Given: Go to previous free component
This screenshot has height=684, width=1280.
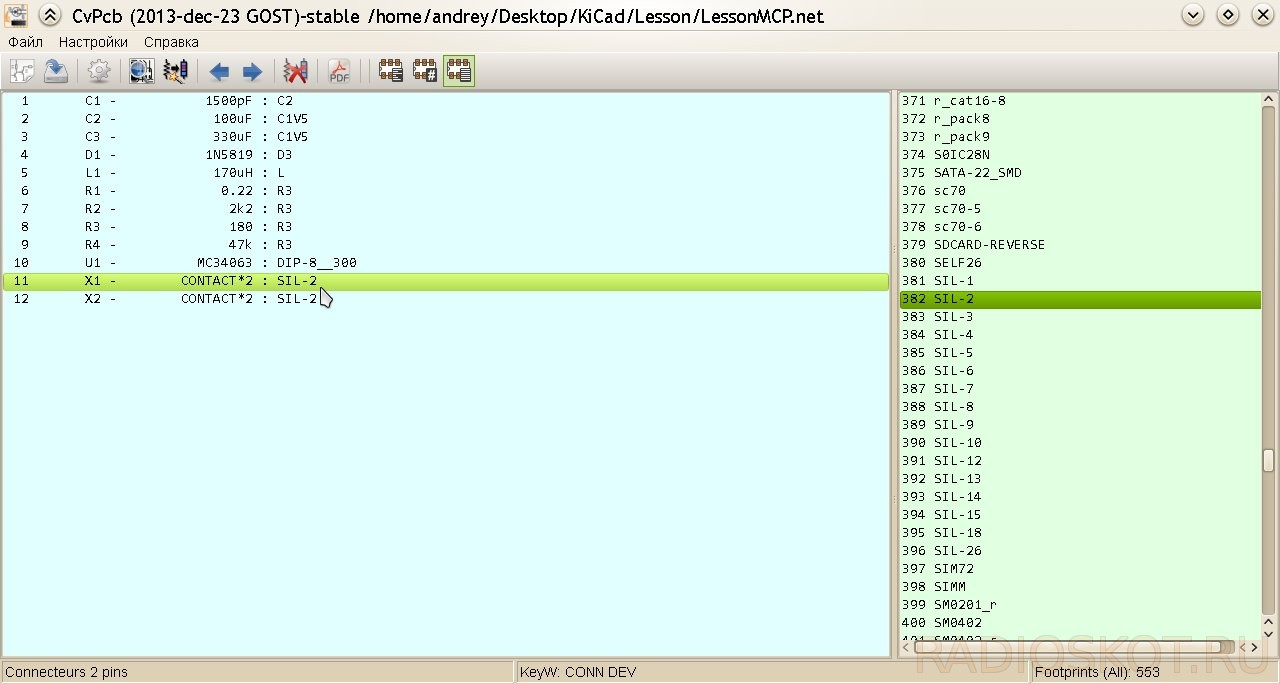Looking at the screenshot, I should 219,71.
